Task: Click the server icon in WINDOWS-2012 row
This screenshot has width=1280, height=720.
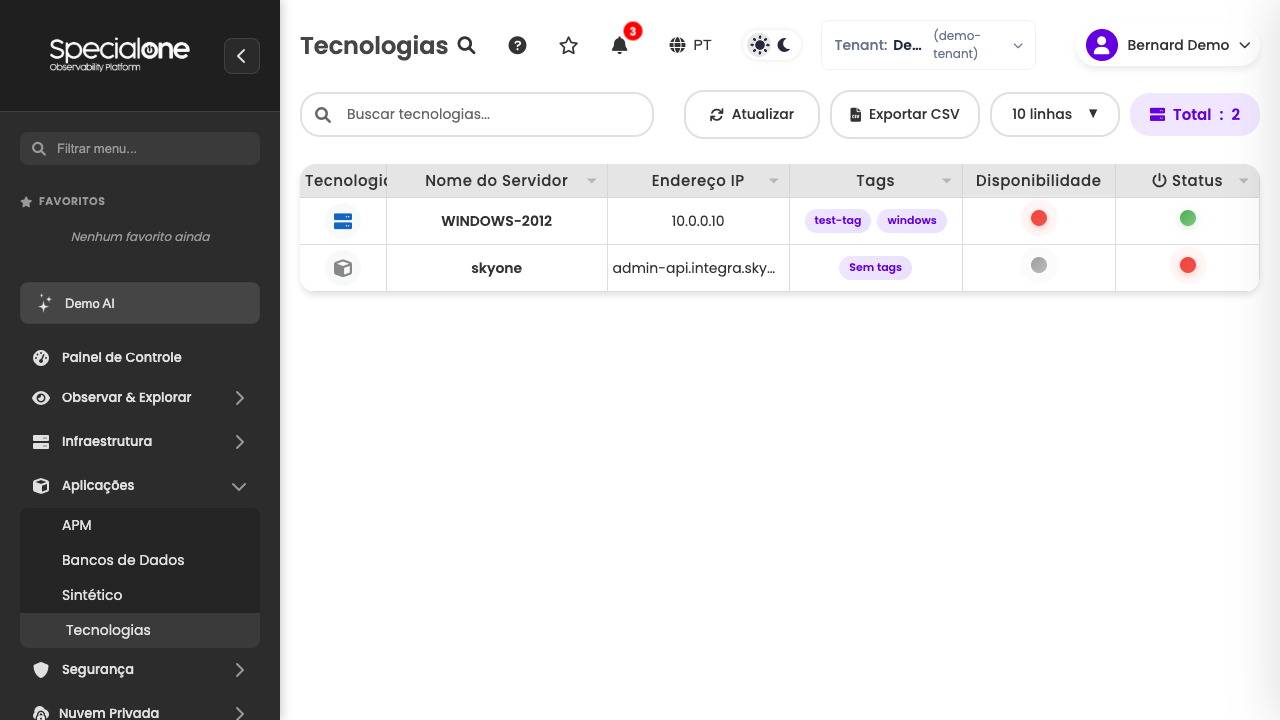Action: pyautogui.click(x=343, y=221)
